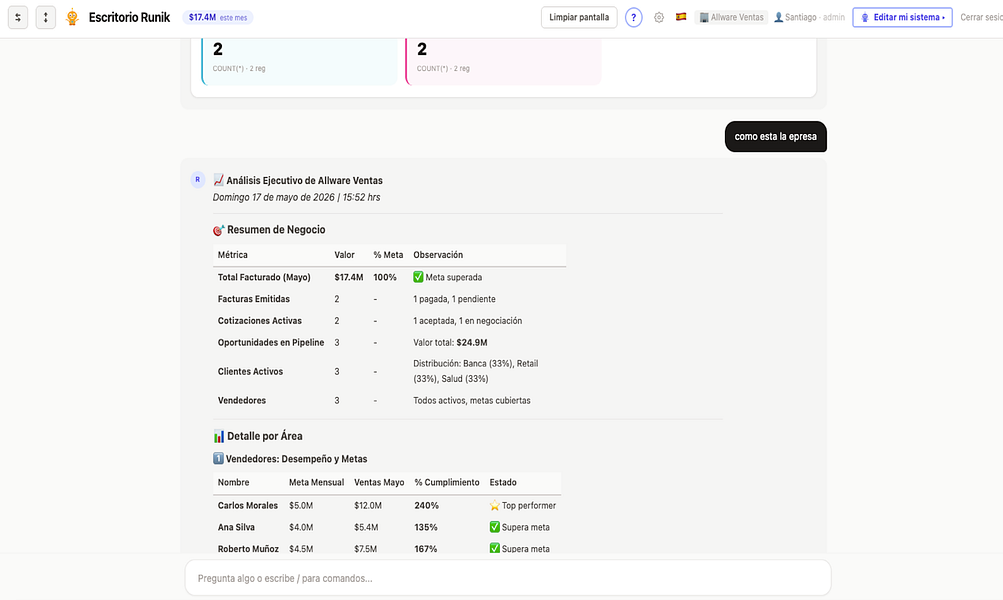Click the Runik robot mascot logo

pos(72,17)
